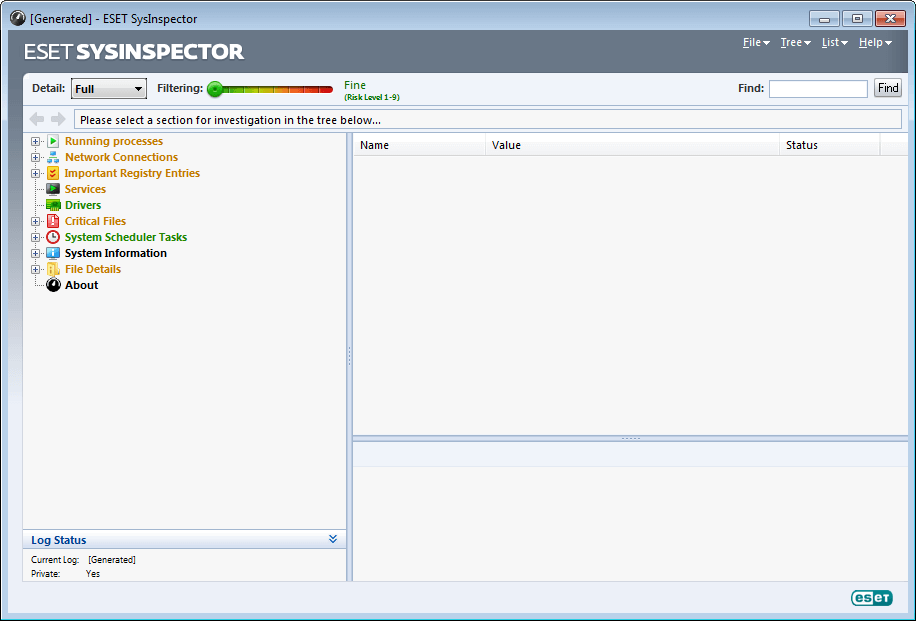
Task: Expand the File Details node
Action: point(35,269)
